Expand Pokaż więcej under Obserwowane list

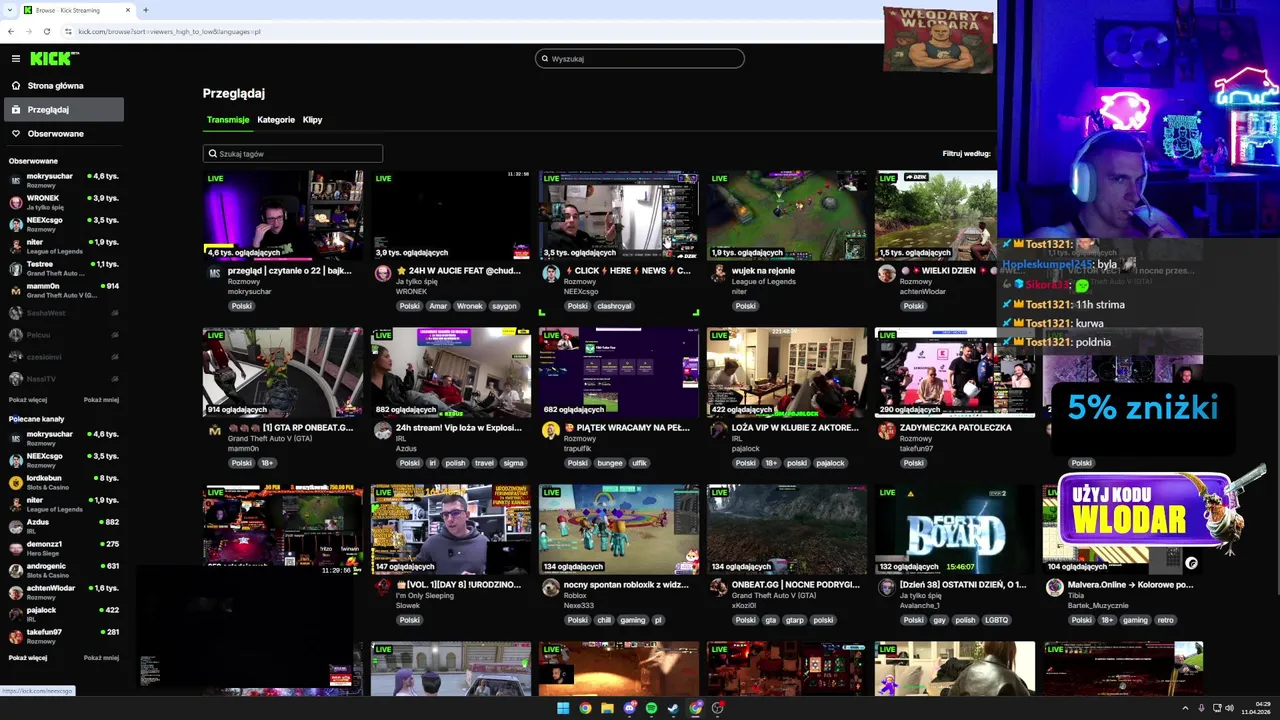(28, 400)
